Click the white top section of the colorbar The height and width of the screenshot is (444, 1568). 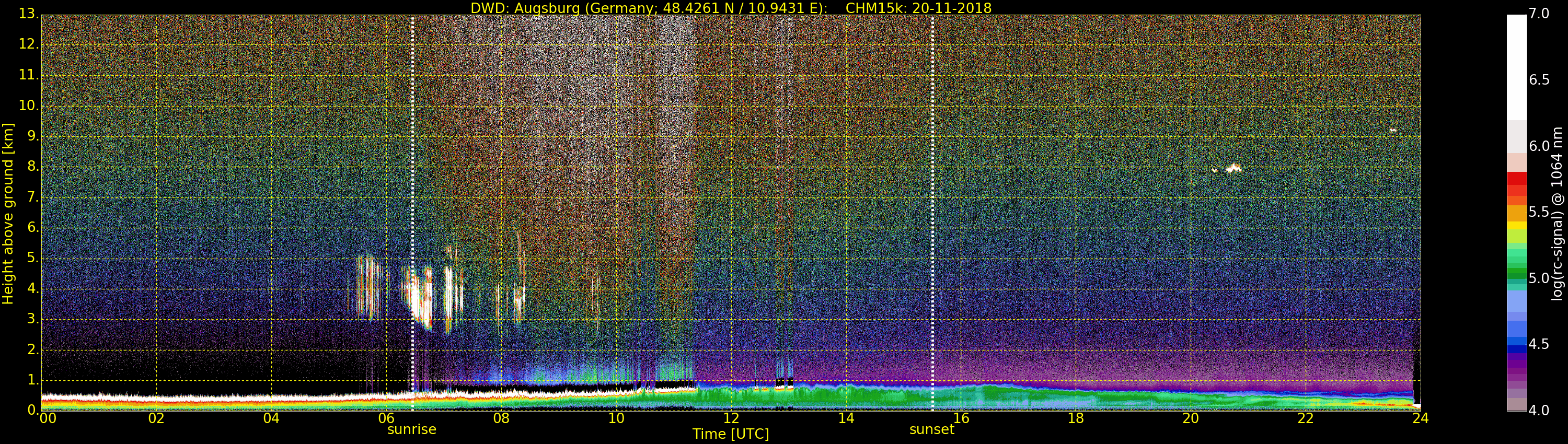point(1516,67)
